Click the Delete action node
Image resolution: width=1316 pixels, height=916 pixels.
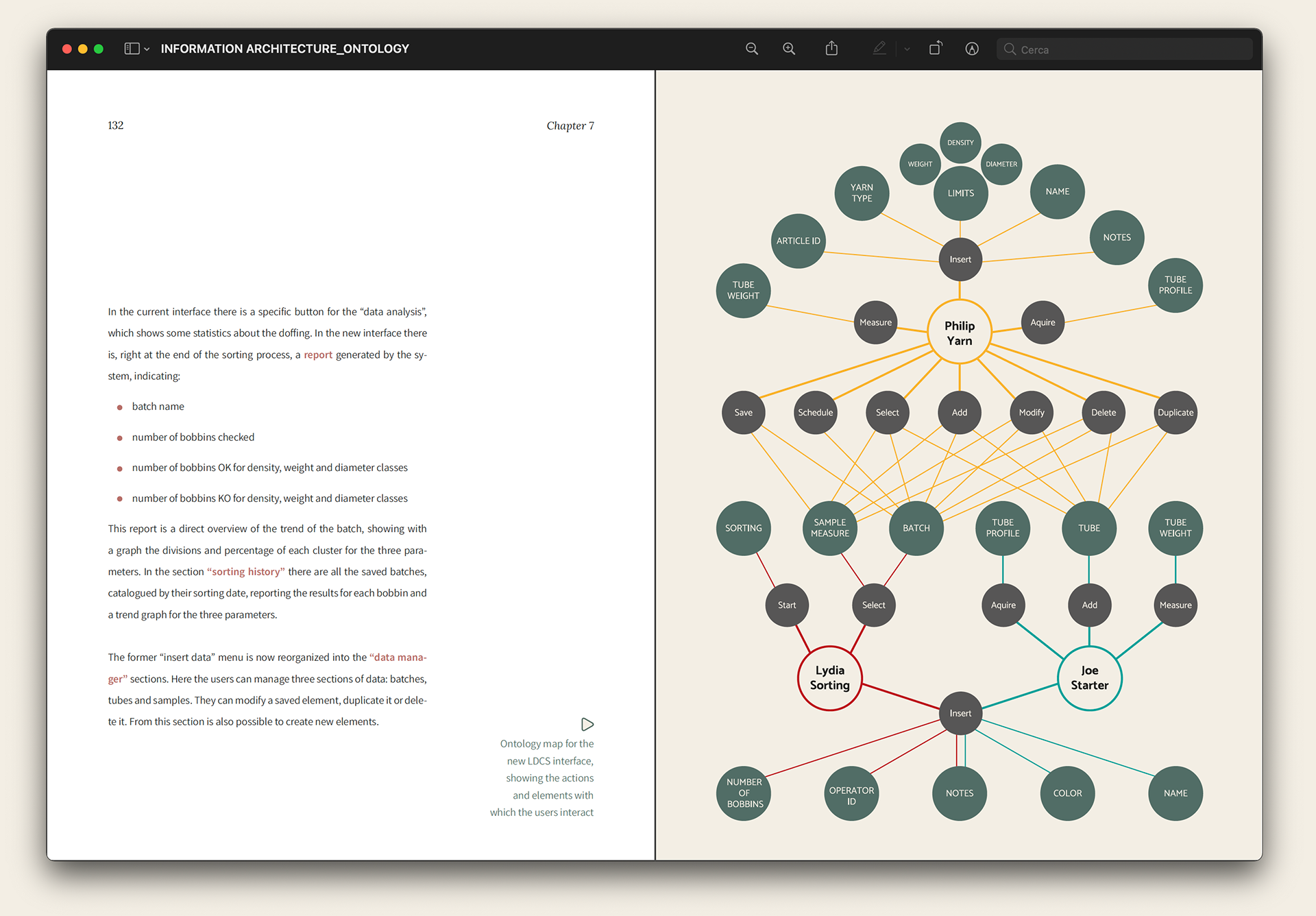1104,412
